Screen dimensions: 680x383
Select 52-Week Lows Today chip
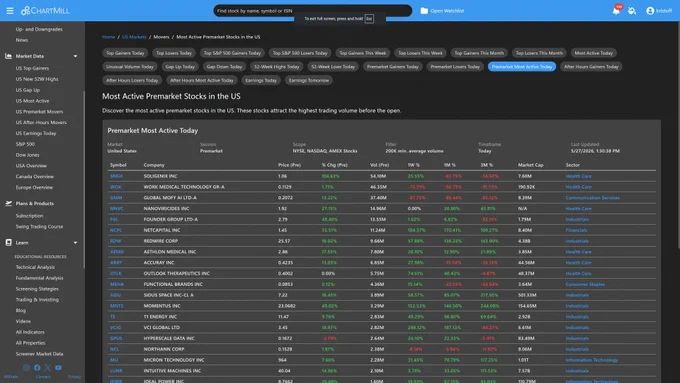coord(333,66)
